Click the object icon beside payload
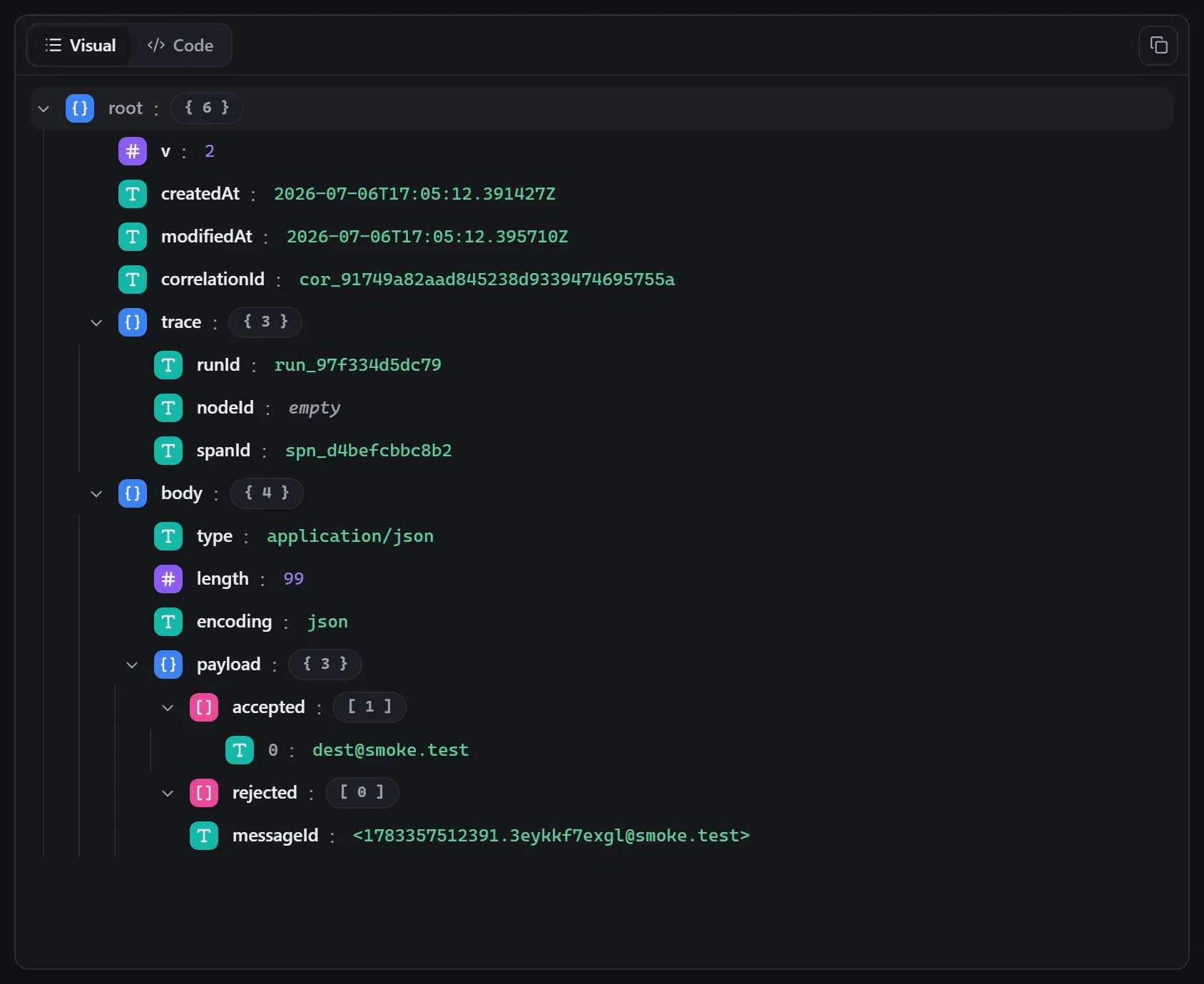The height and width of the screenshot is (984, 1204). tap(168, 665)
